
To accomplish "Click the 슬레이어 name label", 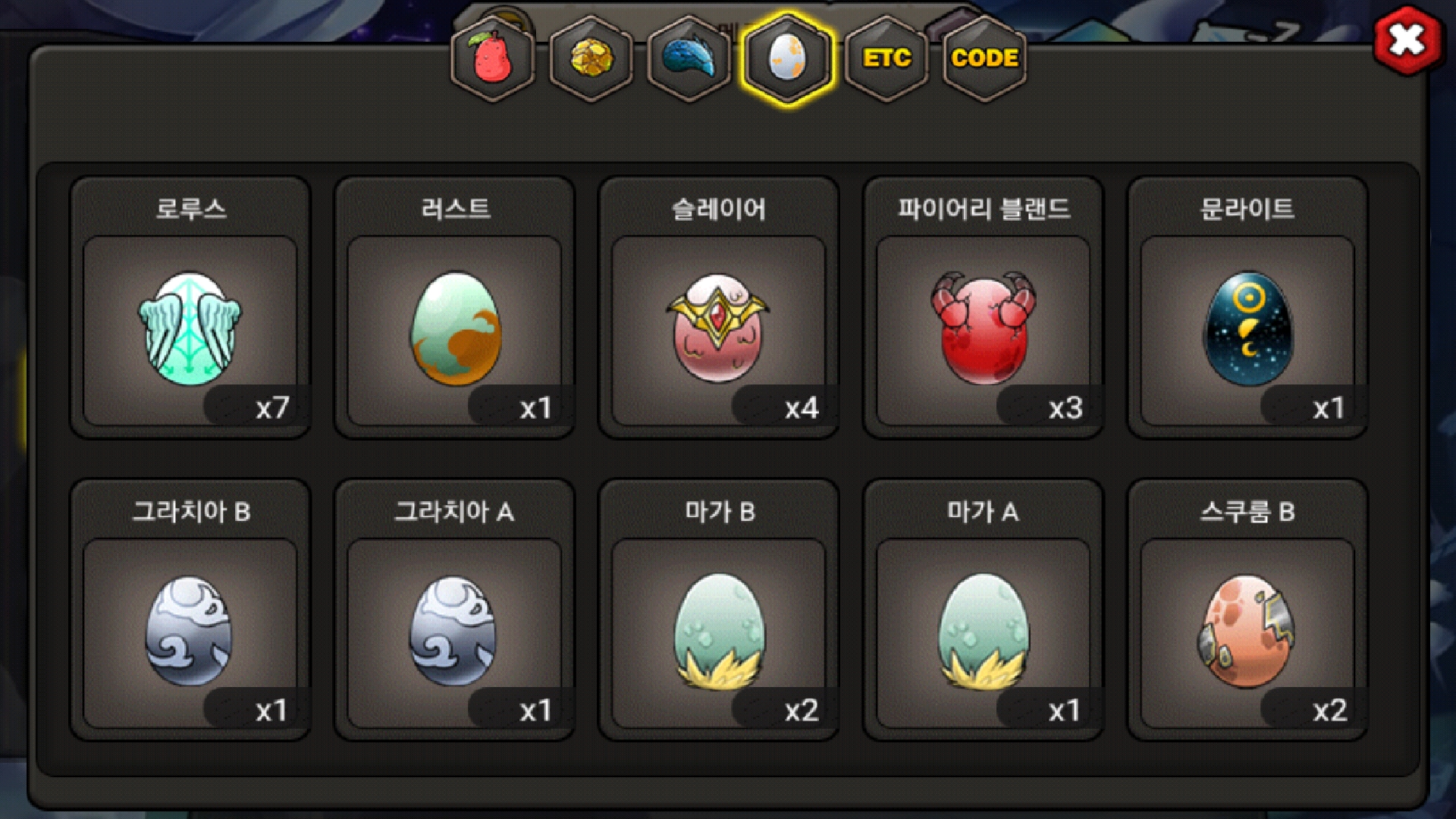I will point(719,209).
